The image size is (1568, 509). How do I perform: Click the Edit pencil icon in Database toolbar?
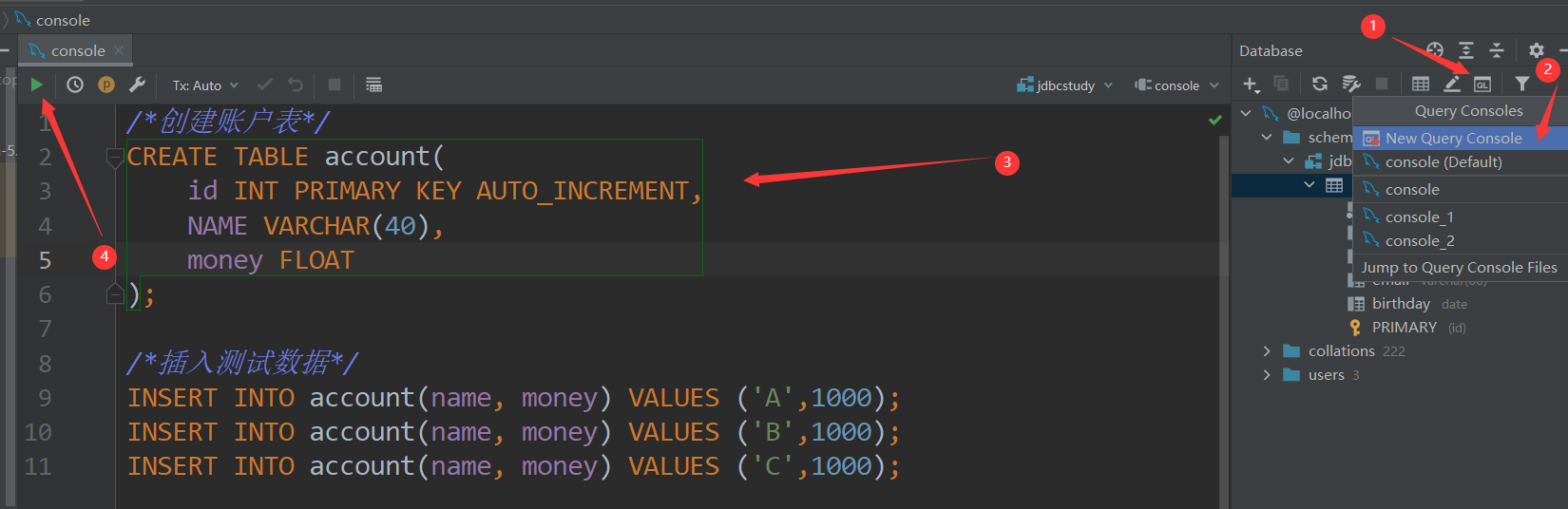(x=1452, y=84)
